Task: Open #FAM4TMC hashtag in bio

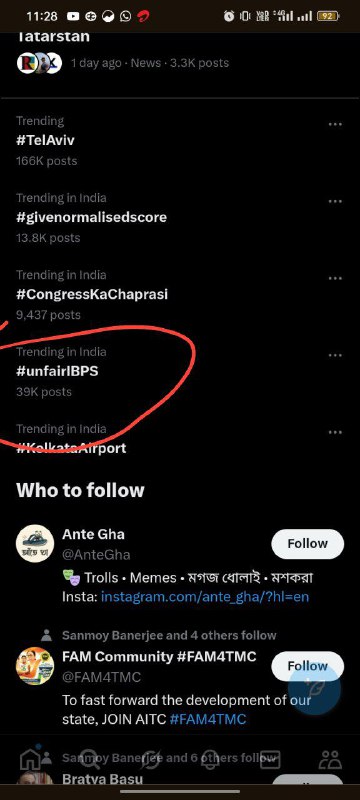Action: pyautogui.click(x=208, y=719)
